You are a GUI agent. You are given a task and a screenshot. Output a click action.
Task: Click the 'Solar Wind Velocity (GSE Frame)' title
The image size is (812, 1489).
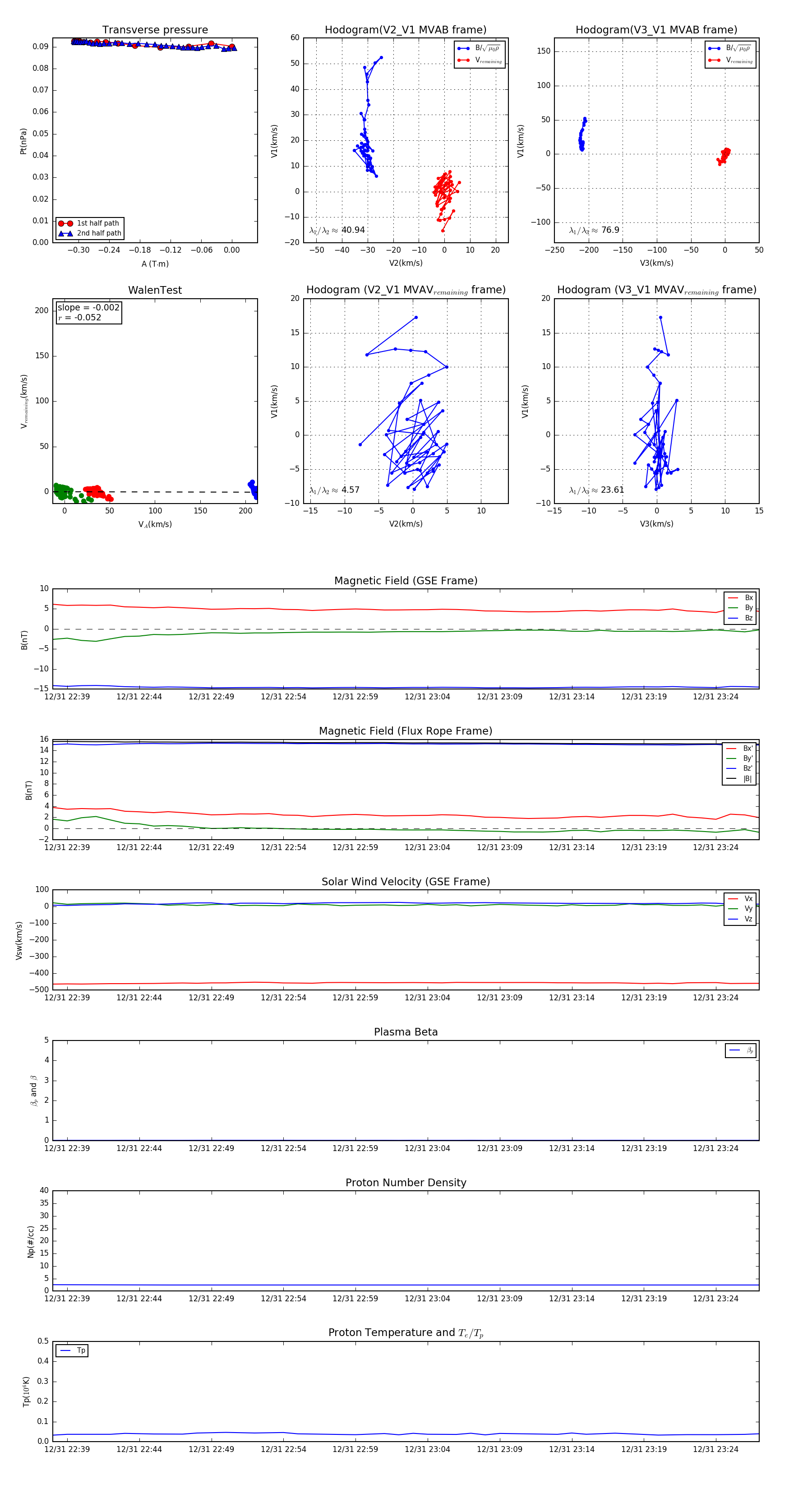click(x=406, y=882)
